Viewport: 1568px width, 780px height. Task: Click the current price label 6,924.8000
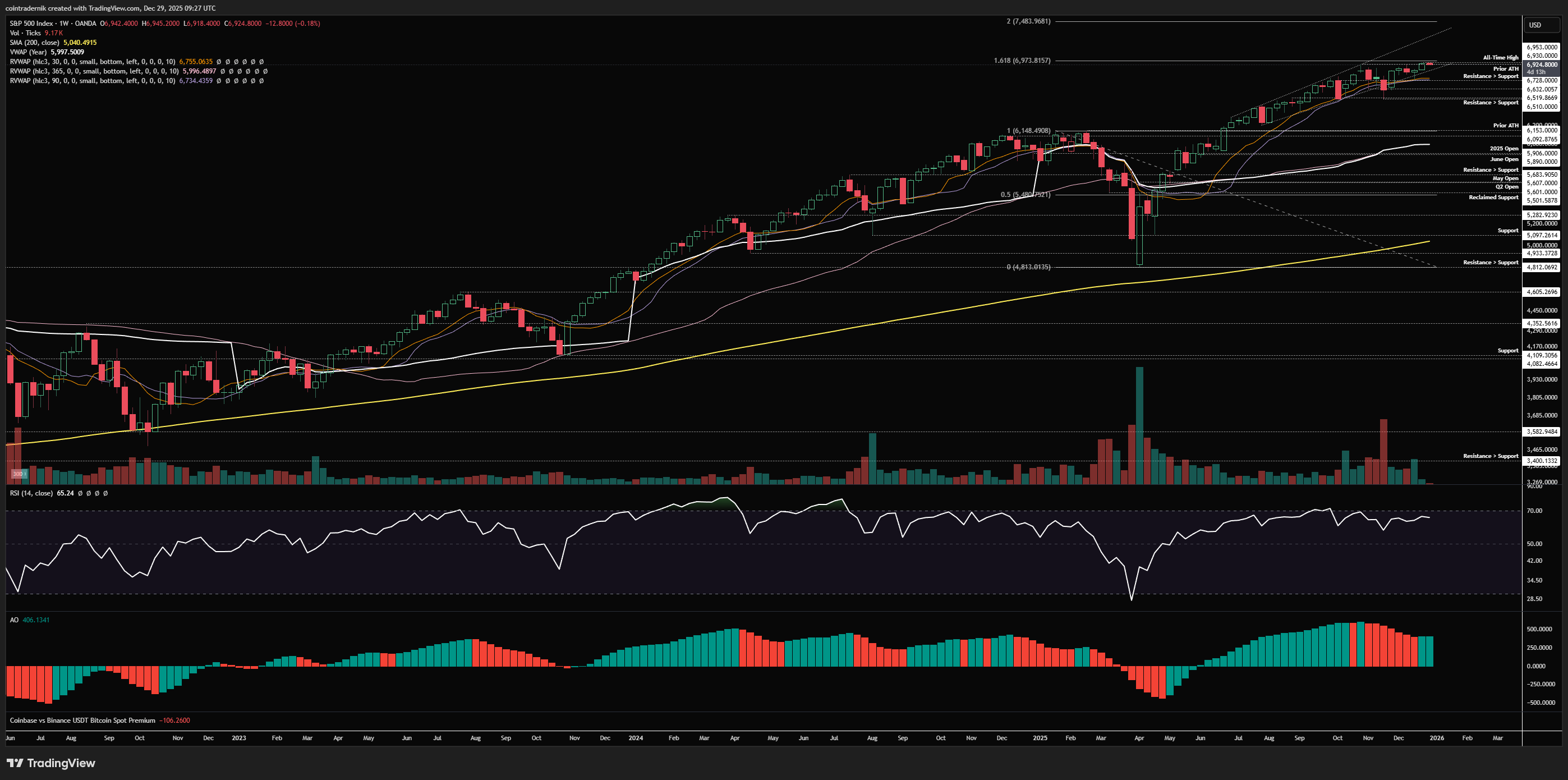[x=1541, y=65]
